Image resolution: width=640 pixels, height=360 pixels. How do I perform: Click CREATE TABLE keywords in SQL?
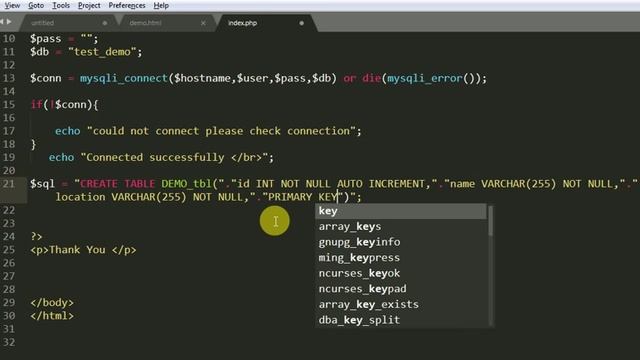pyautogui.click(x=118, y=184)
